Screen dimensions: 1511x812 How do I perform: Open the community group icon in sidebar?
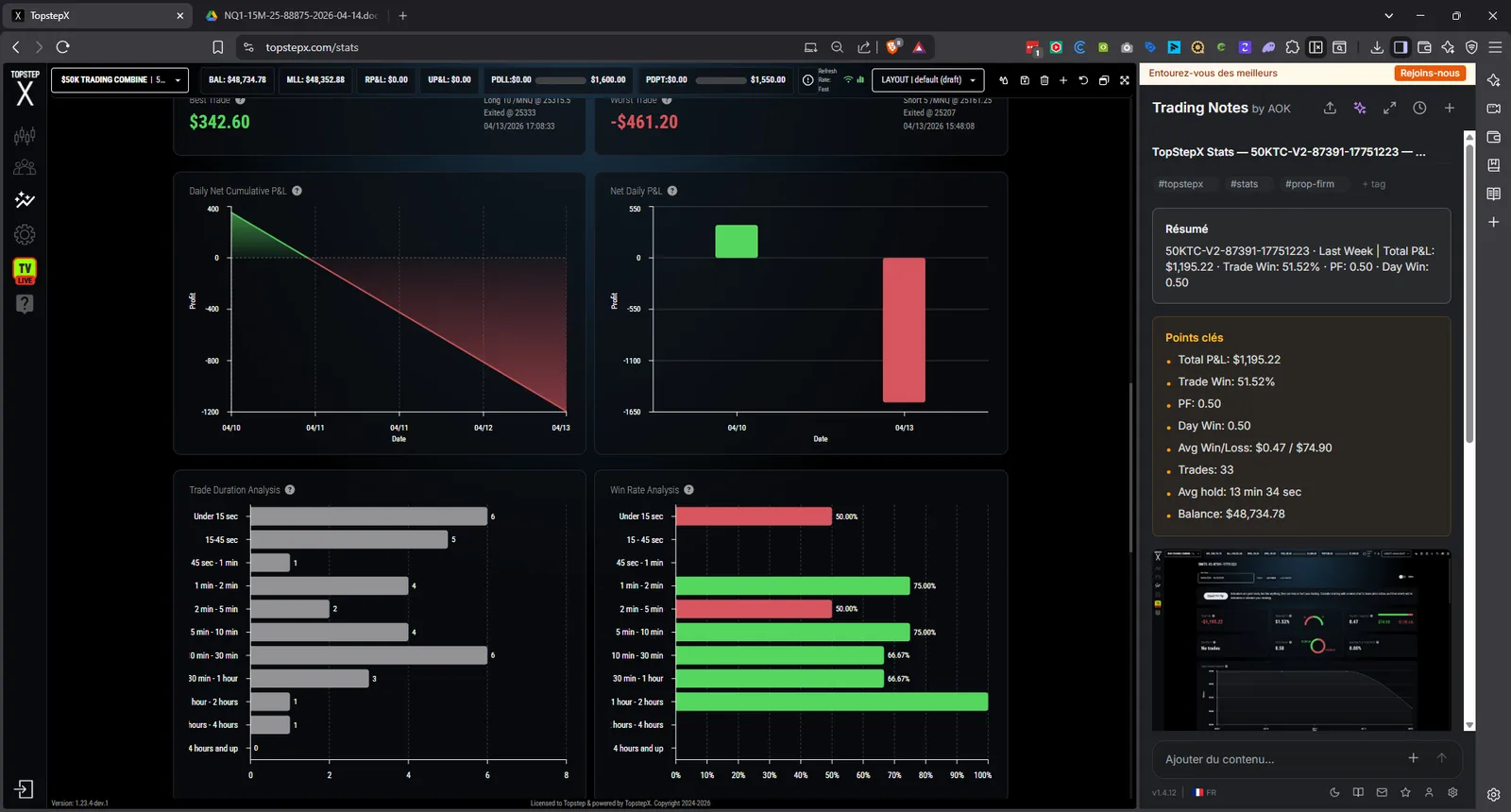pyautogui.click(x=25, y=168)
